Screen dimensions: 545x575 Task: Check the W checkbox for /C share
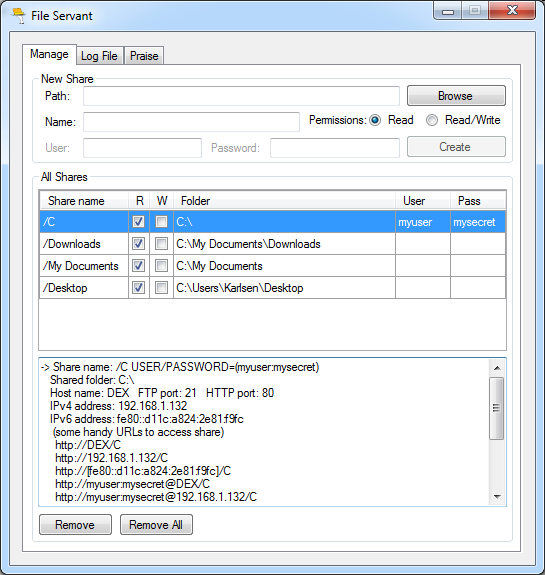(x=161, y=221)
